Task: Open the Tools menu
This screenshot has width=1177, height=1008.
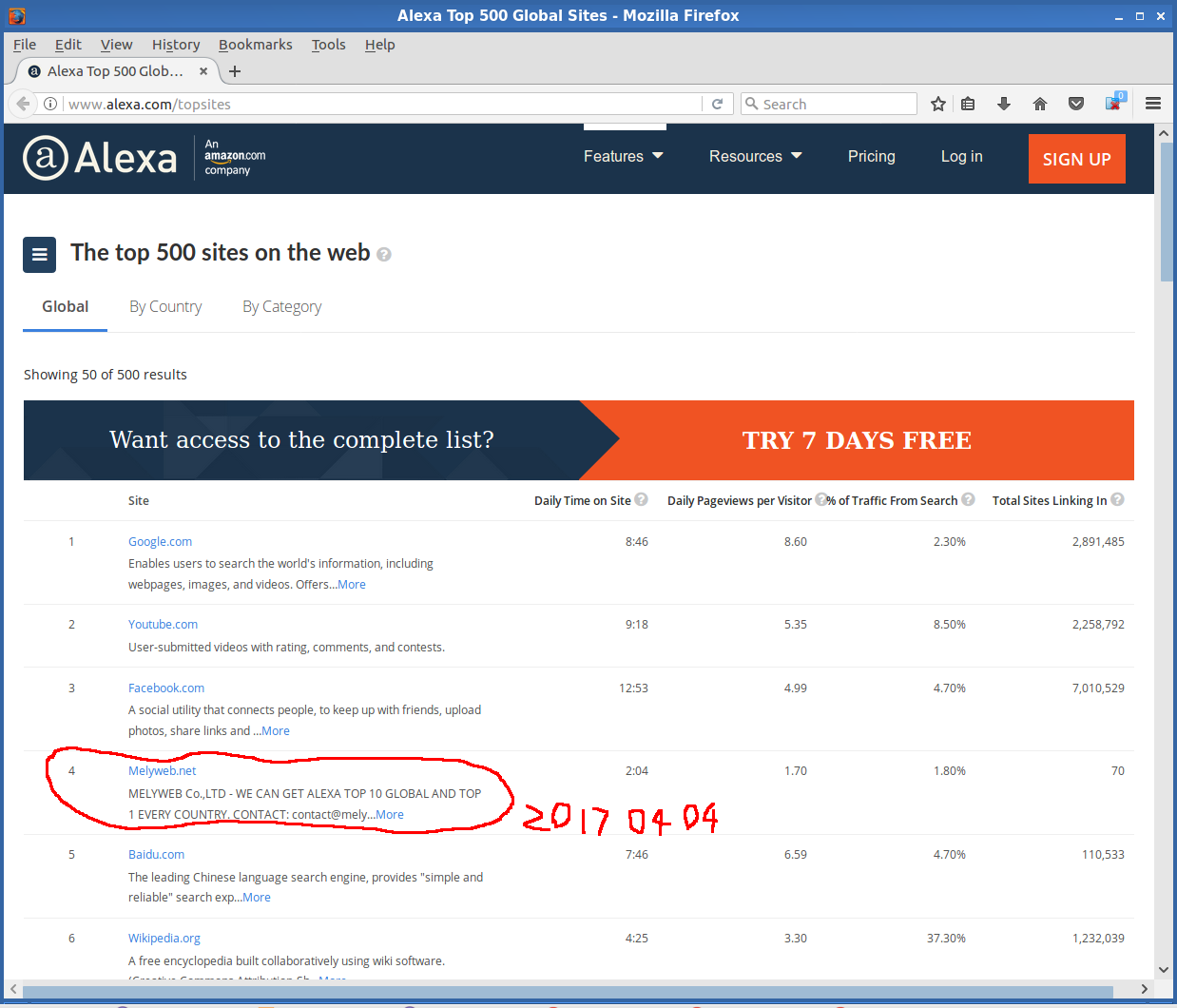Action: (x=329, y=45)
